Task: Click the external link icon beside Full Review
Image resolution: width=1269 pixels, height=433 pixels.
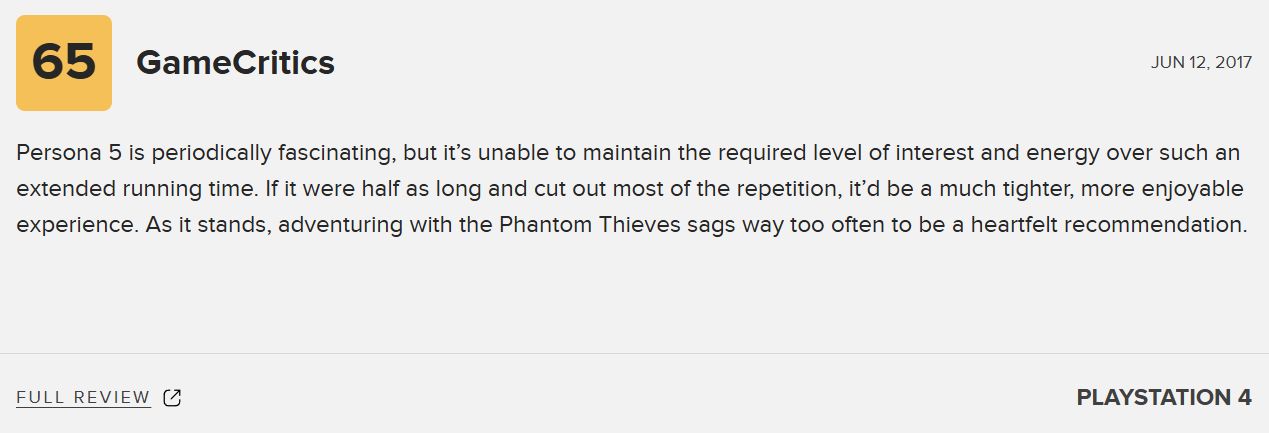Action: [172, 398]
